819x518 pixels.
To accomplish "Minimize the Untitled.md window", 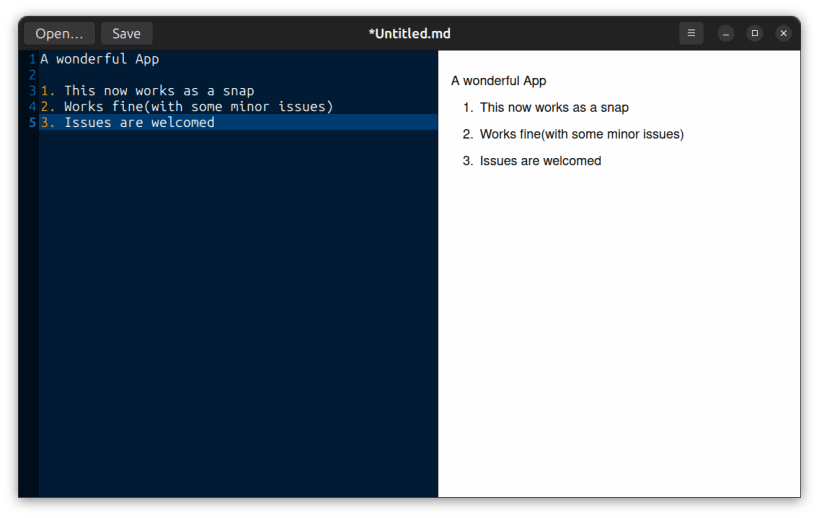I will tap(726, 33).
